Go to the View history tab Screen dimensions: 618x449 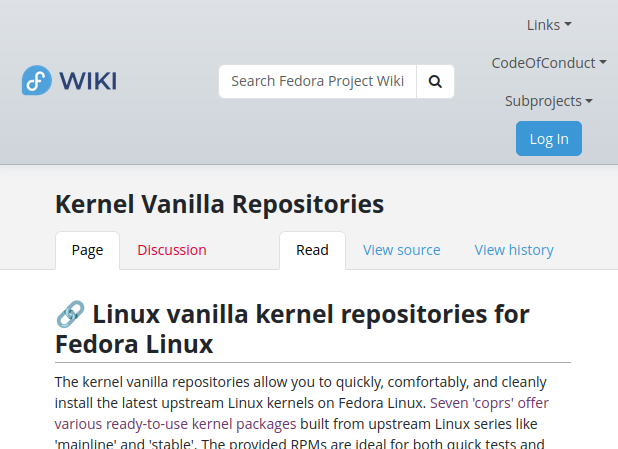(513, 250)
